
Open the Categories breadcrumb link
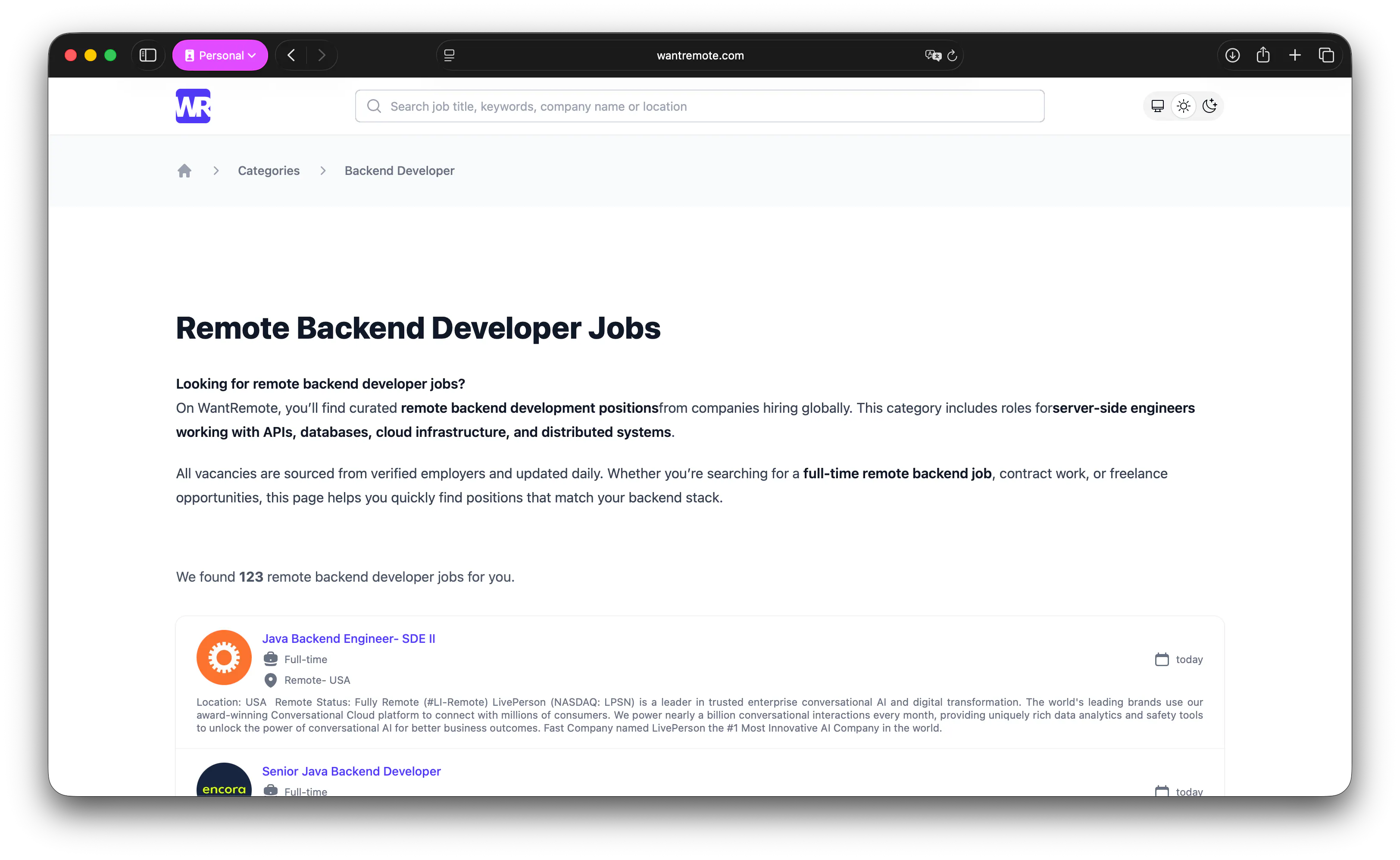tap(269, 171)
